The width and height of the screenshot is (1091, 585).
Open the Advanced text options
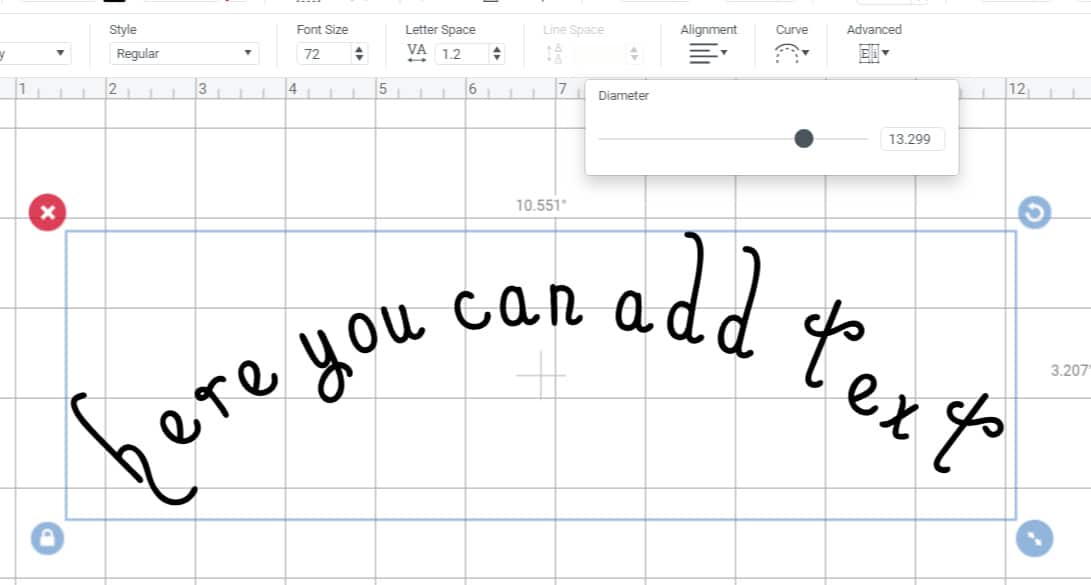[x=873, y=53]
